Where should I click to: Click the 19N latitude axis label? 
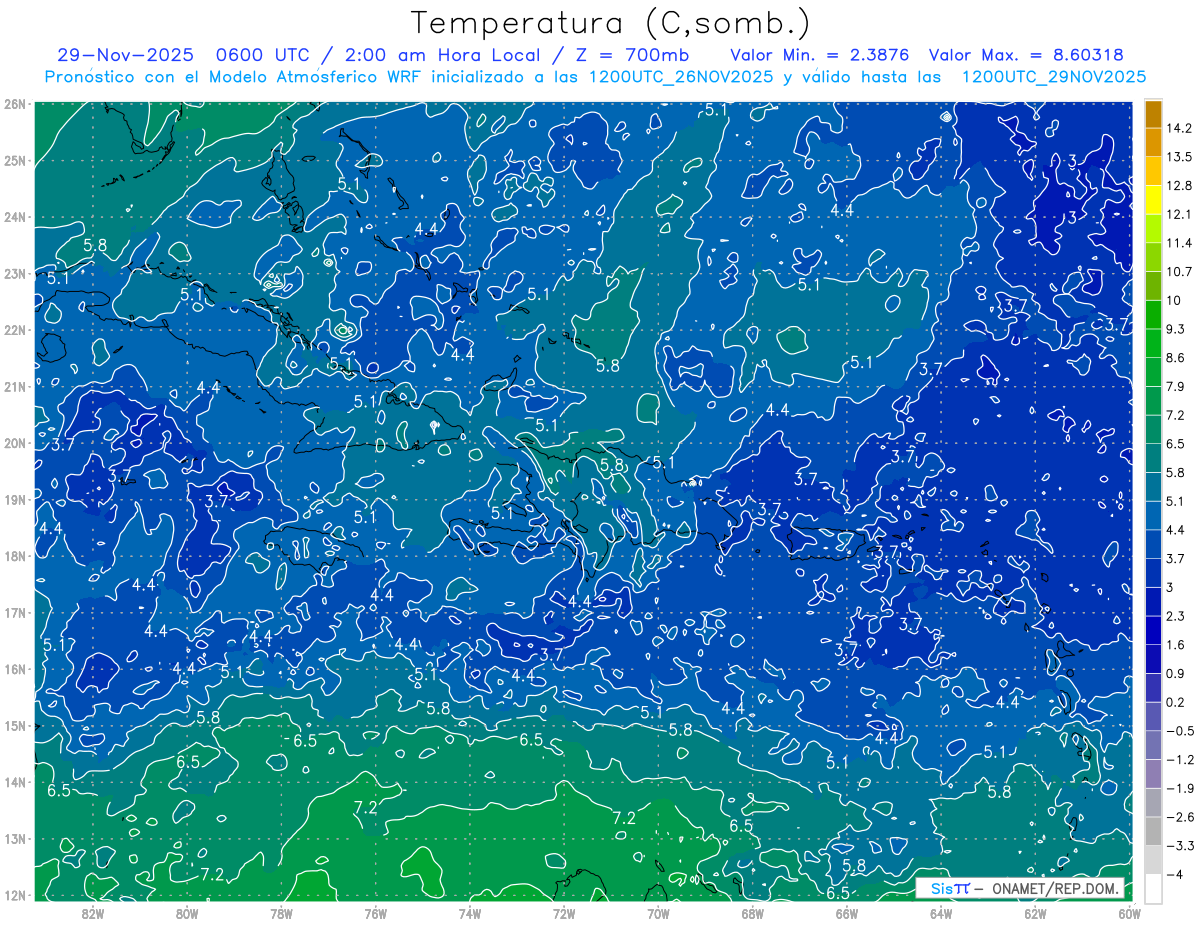click(x=15, y=499)
